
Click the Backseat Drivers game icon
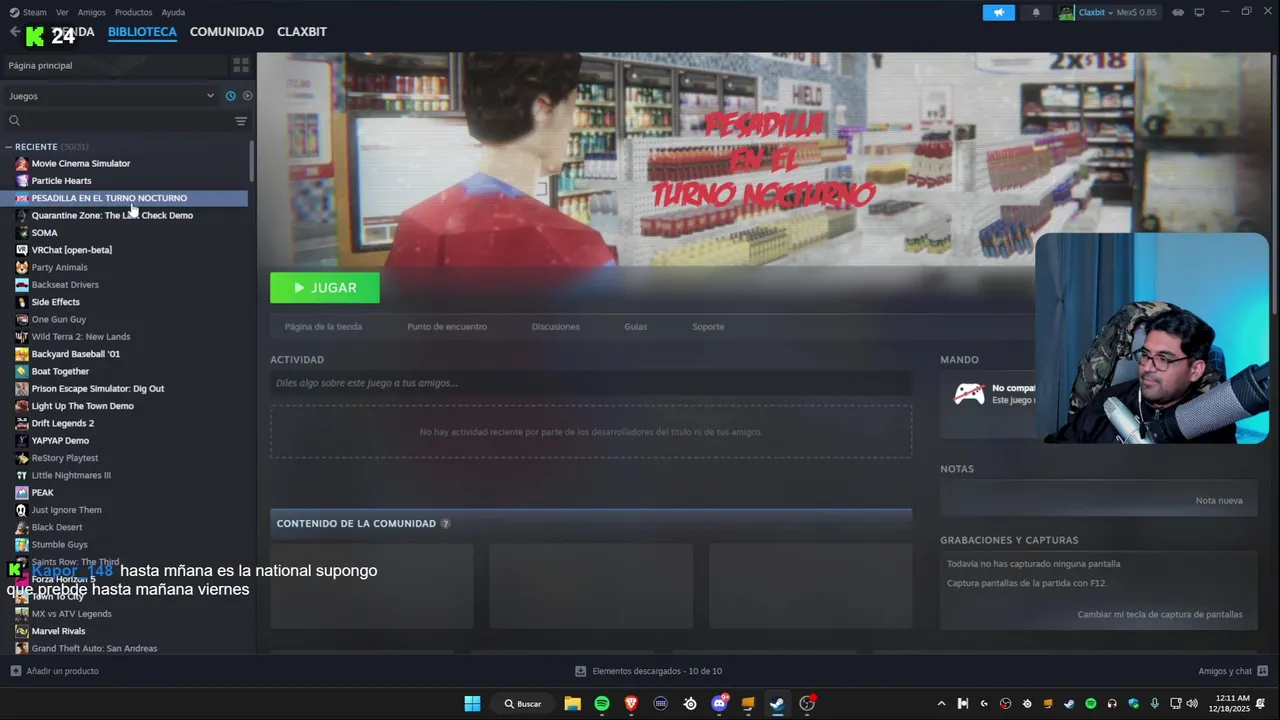click(x=21, y=285)
